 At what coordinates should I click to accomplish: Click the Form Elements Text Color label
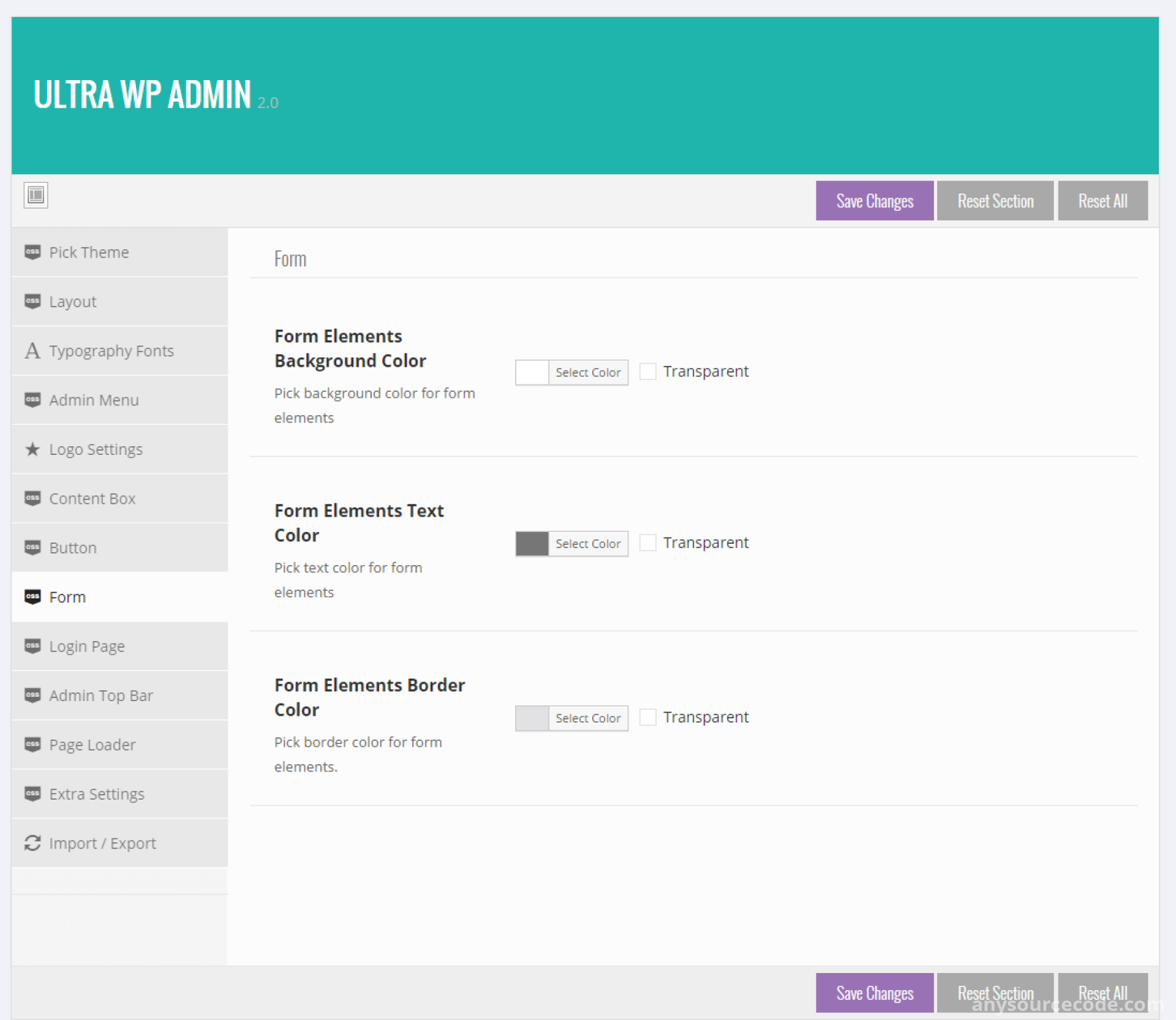click(x=359, y=522)
